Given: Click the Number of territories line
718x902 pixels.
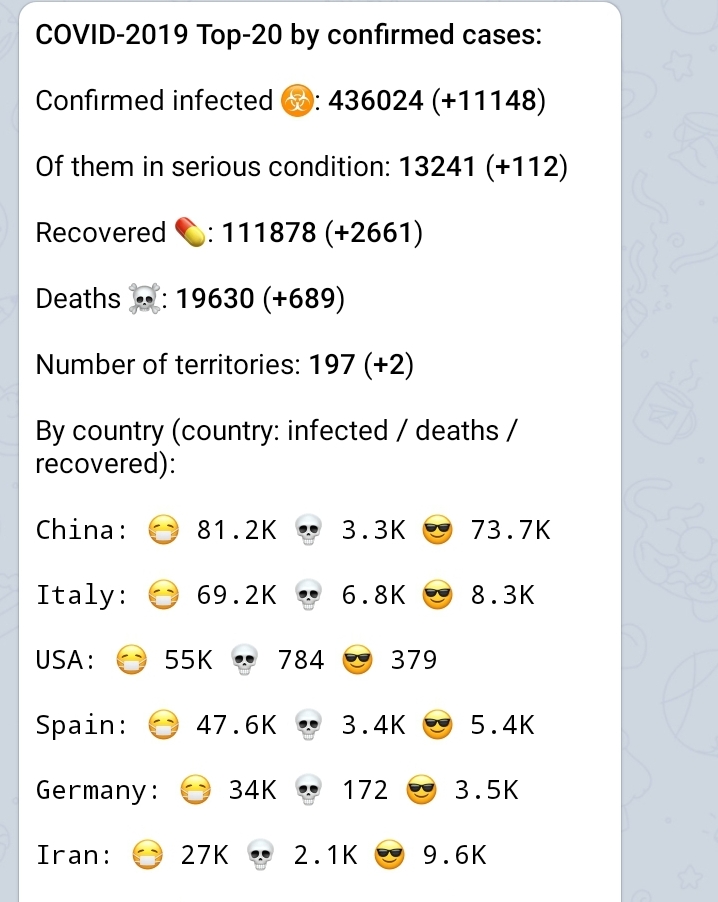Looking at the screenshot, I should pos(224,365).
